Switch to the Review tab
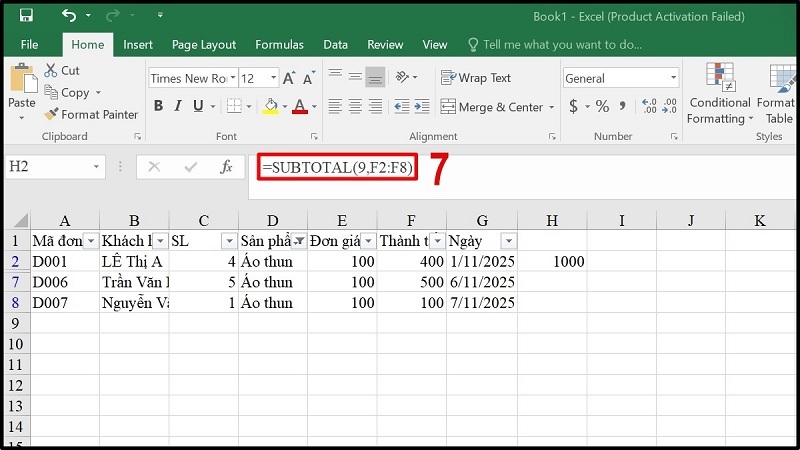 385,45
